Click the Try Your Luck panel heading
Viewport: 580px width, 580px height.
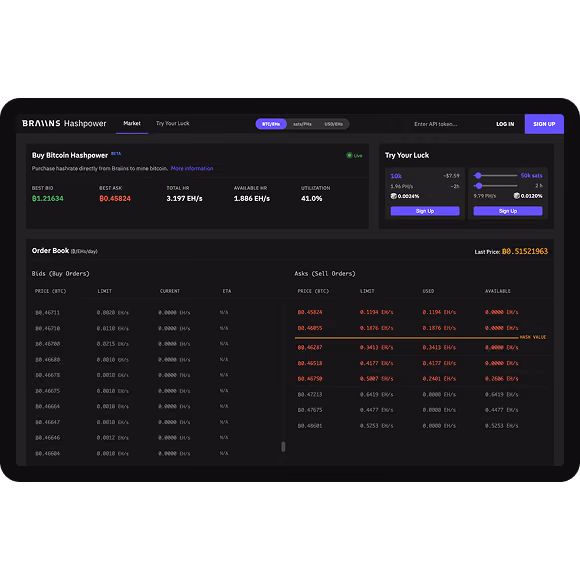pyautogui.click(x=407, y=155)
